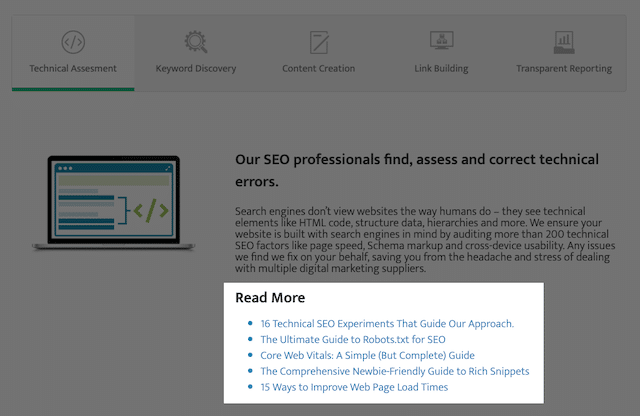The image size is (640, 416).
Task: Click the laptop code illustration
Action: 113,202
